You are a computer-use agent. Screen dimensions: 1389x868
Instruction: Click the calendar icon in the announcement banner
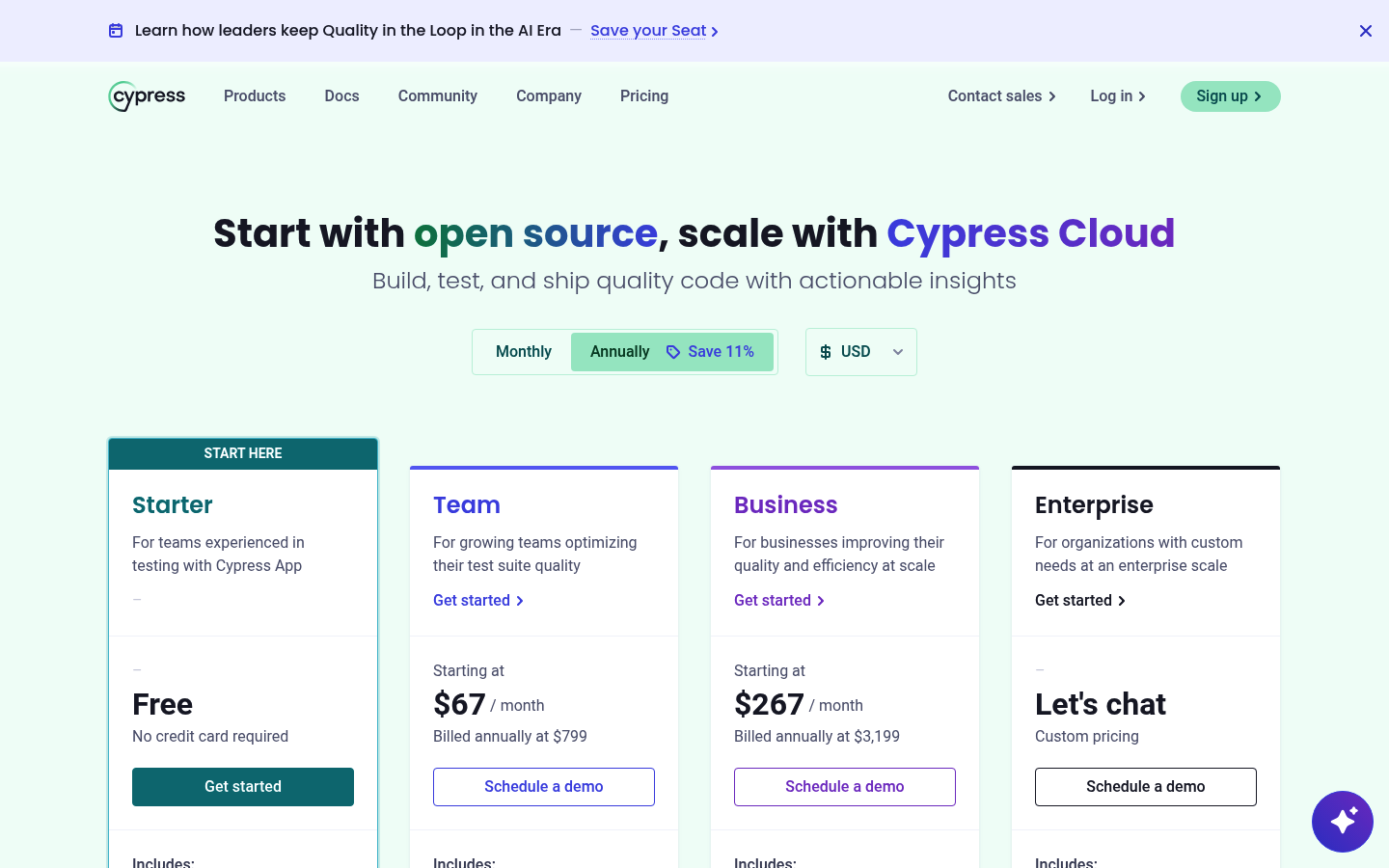pos(116,31)
